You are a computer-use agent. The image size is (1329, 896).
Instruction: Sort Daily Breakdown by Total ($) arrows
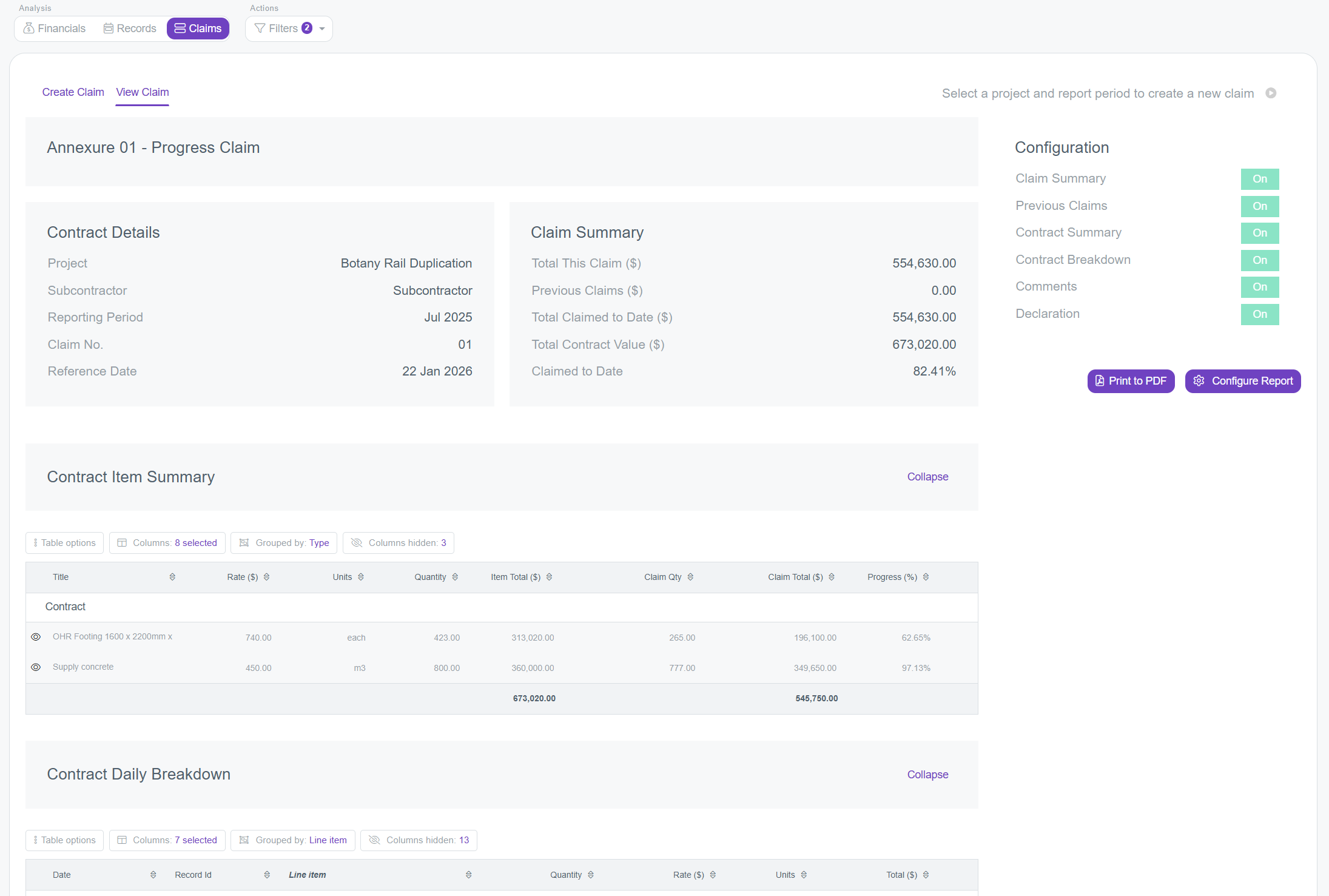(926, 875)
